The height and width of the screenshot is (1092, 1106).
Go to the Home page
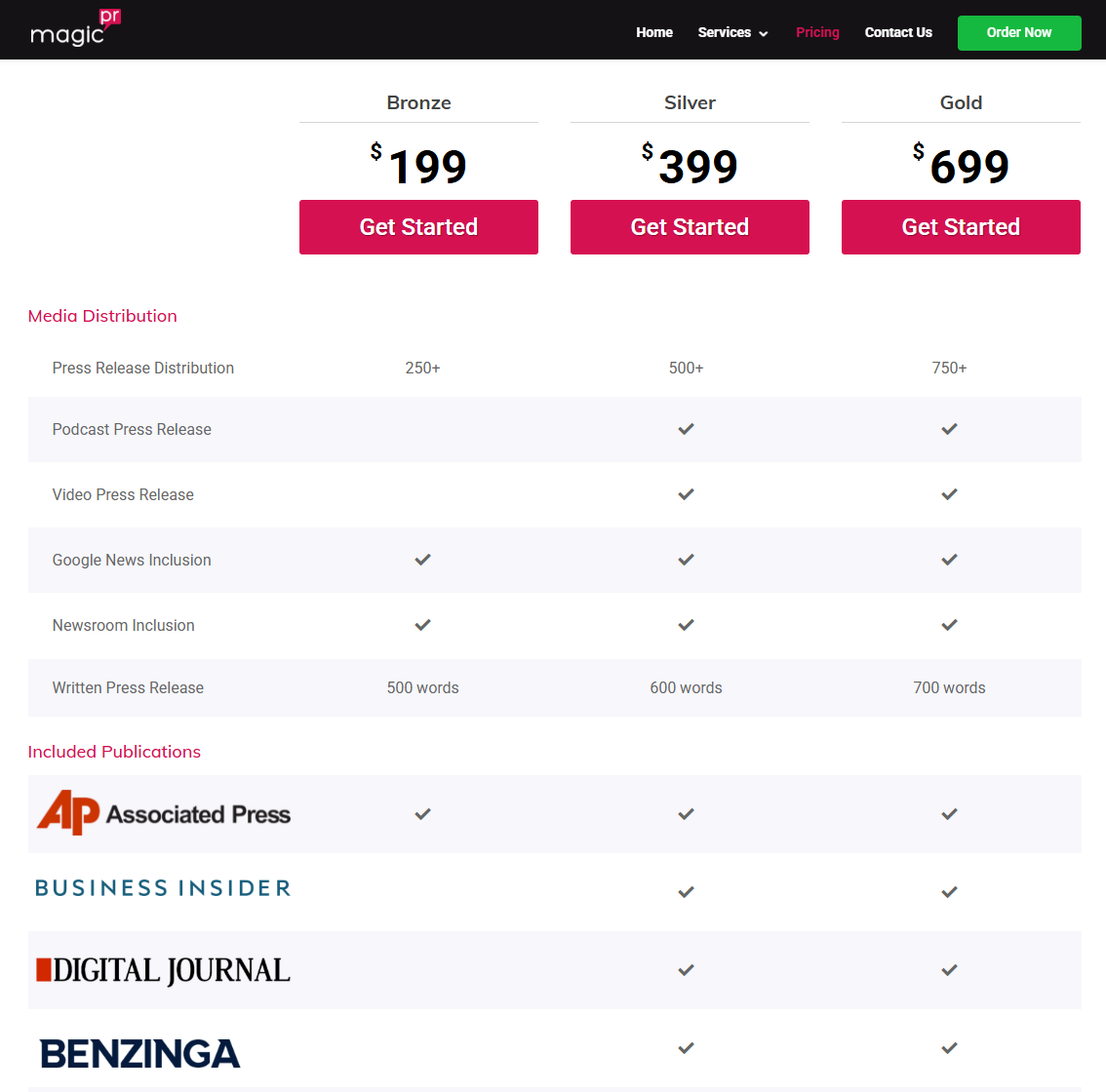[x=654, y=32]
